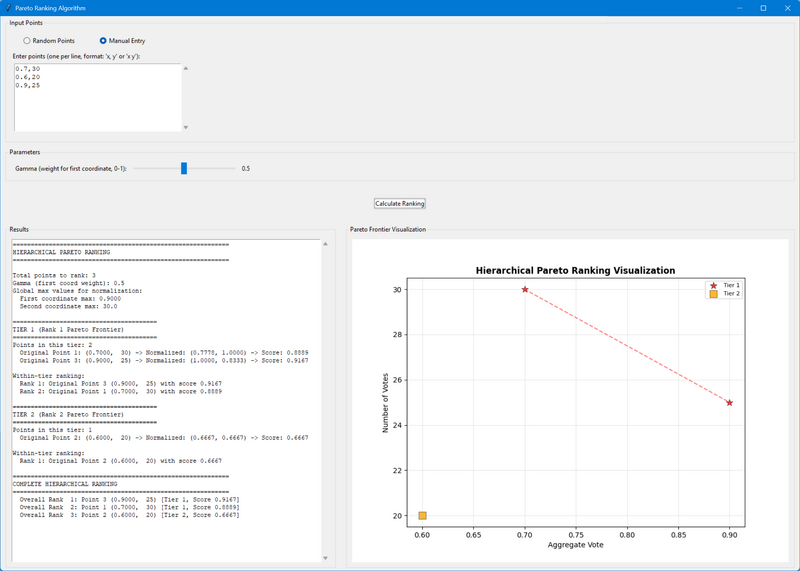Image resolution: width=800 pixels, height=571 pixels.
Task: Click the 'TIER 1 (Rank 1 Pareto Frontier)' heading
Action: coord(68,330)
